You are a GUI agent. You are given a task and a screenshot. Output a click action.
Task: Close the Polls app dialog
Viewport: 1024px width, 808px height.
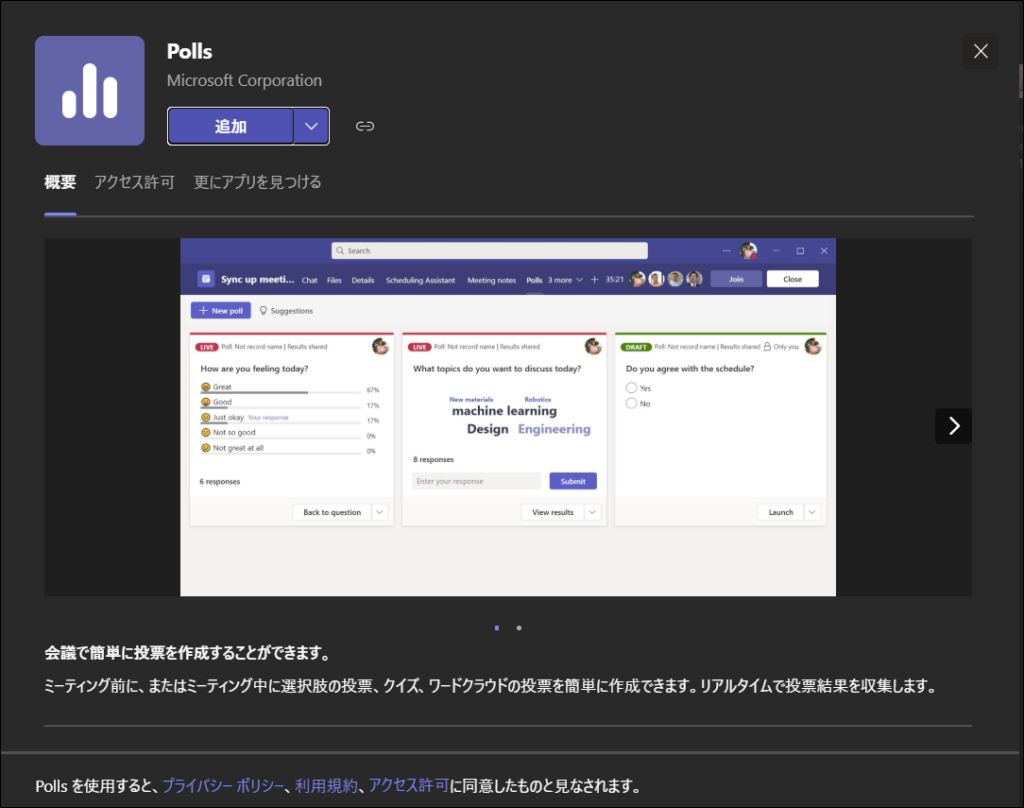(980, 51)
